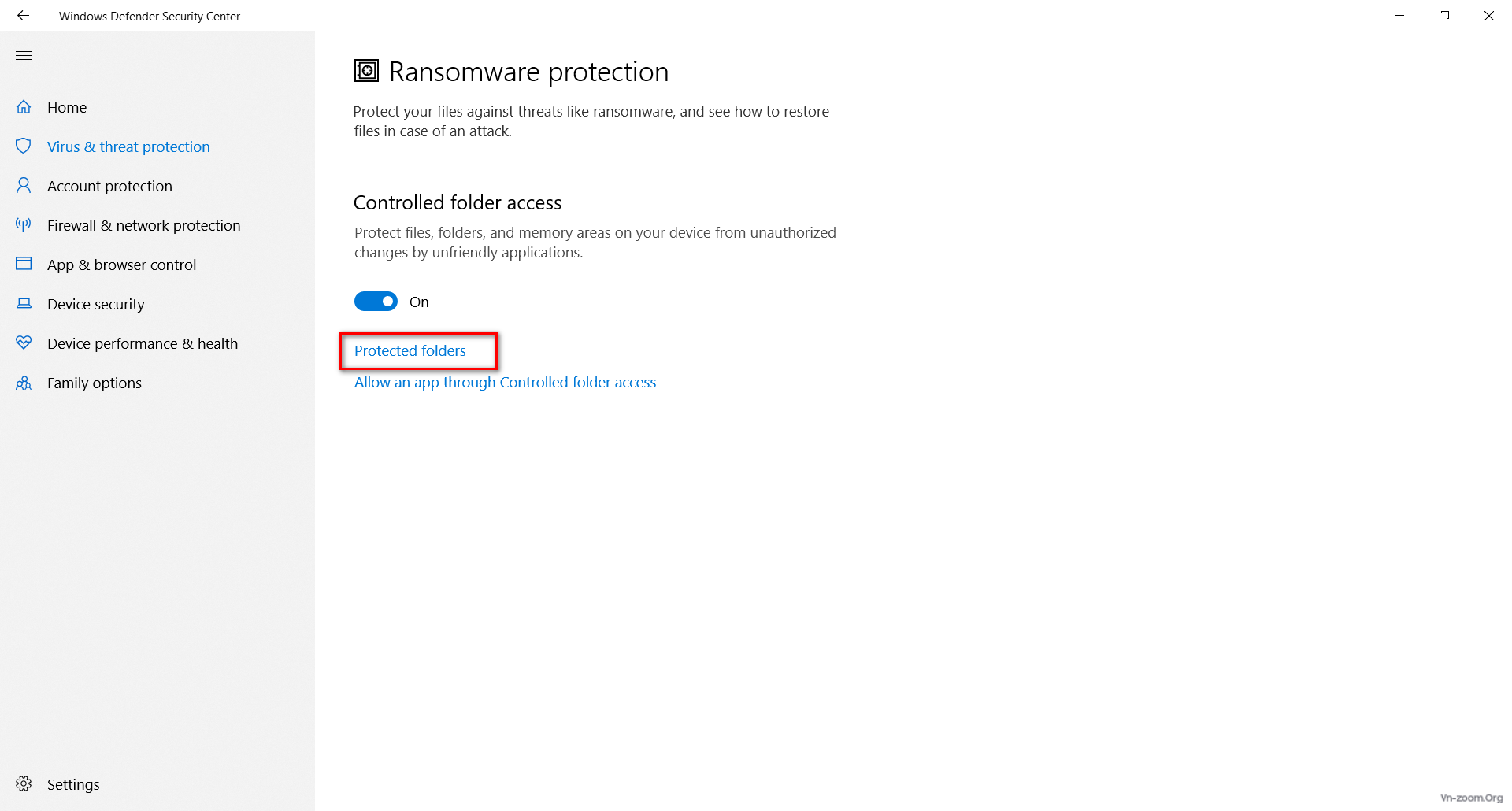
Task: Click the App & browser control window icon
Action: point(24,264)
